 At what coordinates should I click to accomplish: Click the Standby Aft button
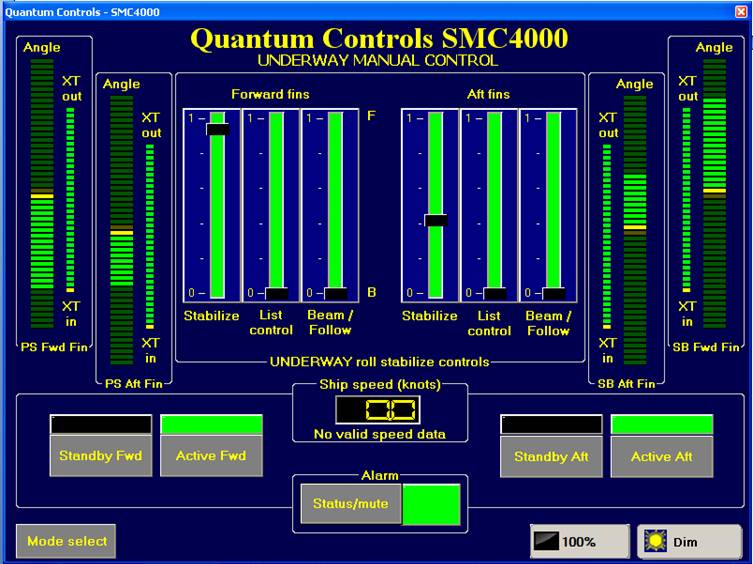(x=551, y=456)
